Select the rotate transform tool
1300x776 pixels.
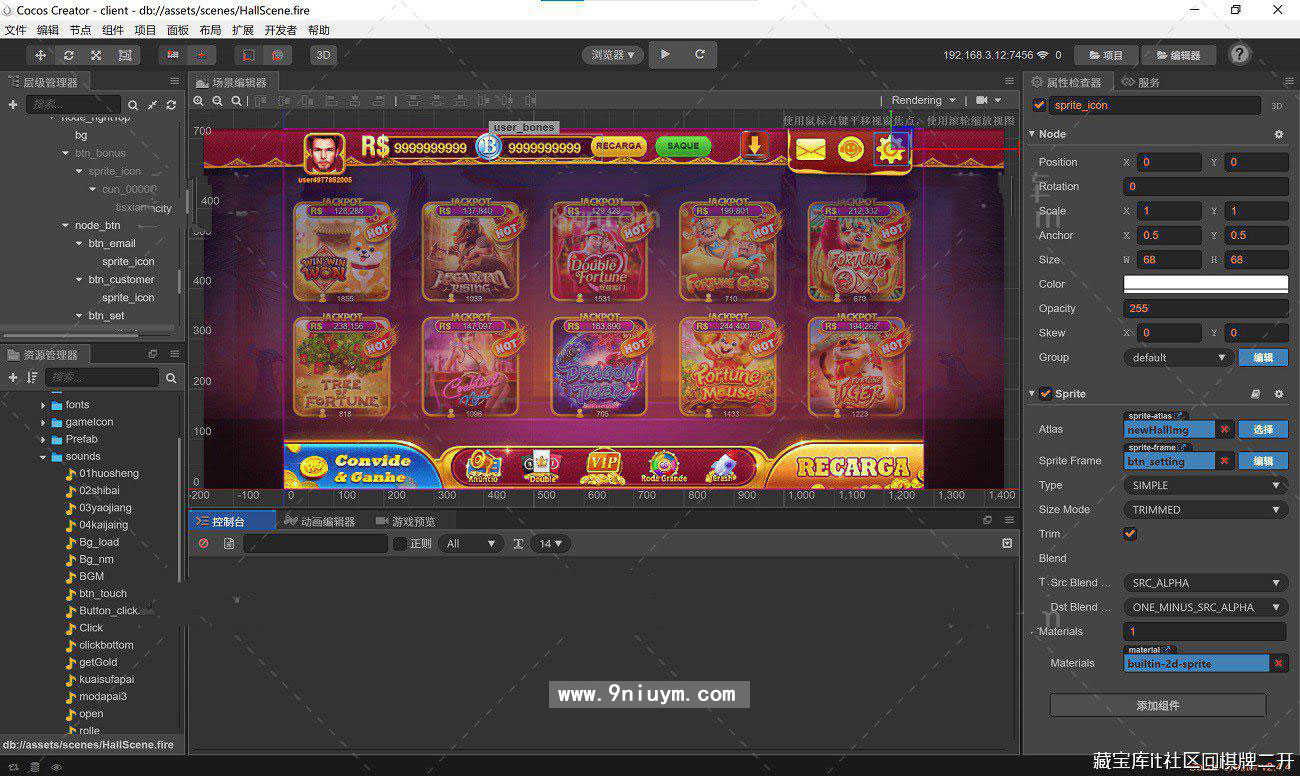(x=68, y=55)
